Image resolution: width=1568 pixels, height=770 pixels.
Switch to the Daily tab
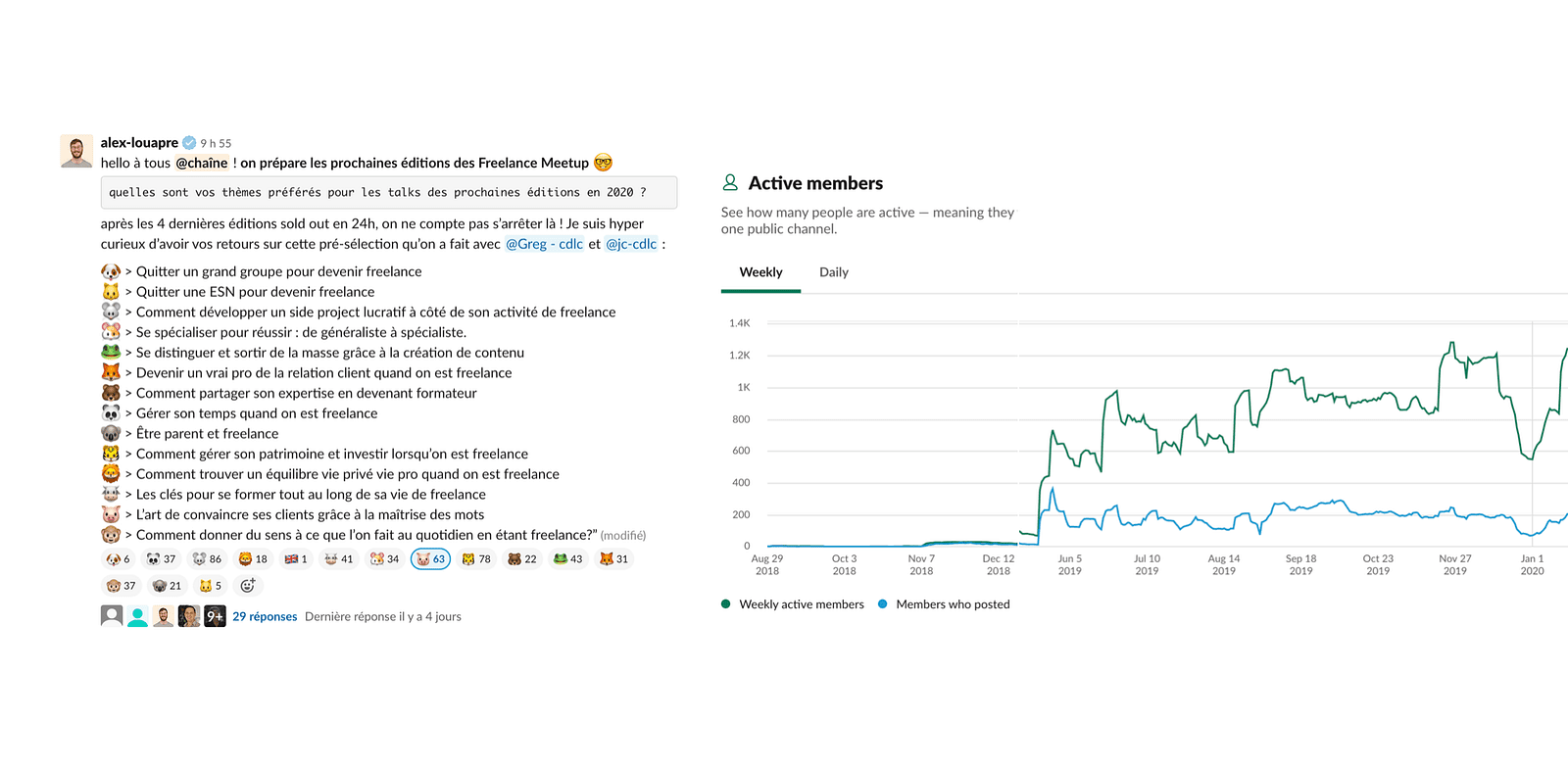click(x=834, y=272)
